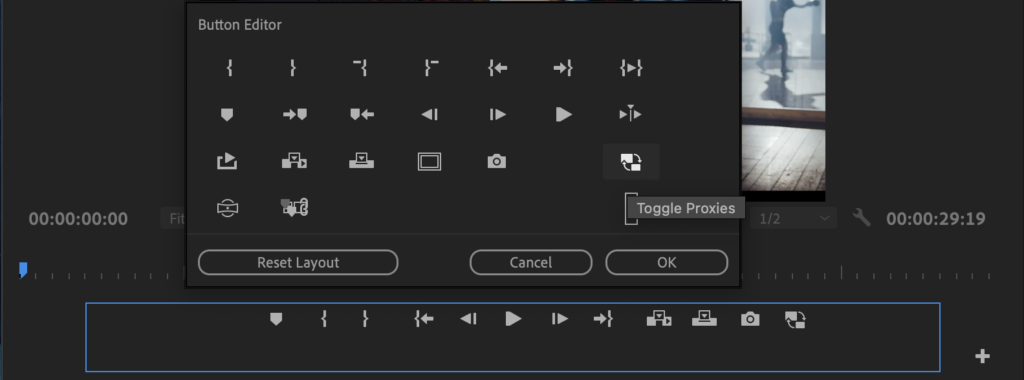Select Step Forward icon in Button Editor

point(498,115)
